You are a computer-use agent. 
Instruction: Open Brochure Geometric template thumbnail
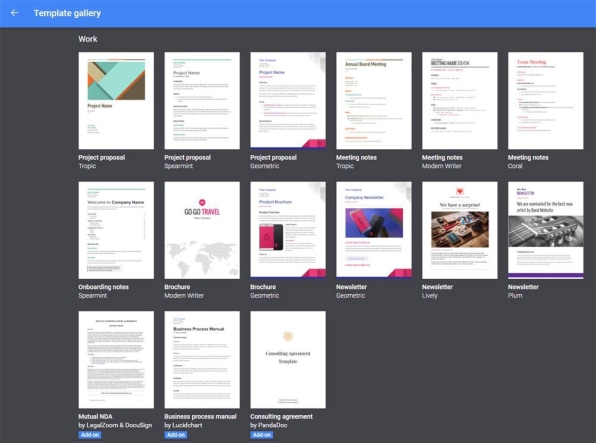288,230
